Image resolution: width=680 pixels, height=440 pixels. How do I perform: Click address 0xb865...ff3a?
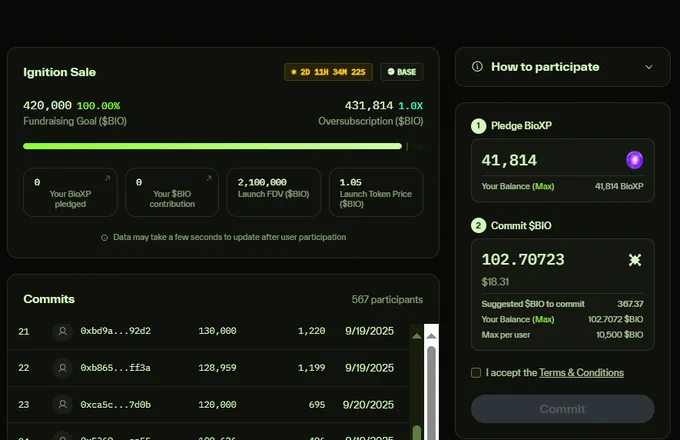pyautogui.click(x=115, y=368)
